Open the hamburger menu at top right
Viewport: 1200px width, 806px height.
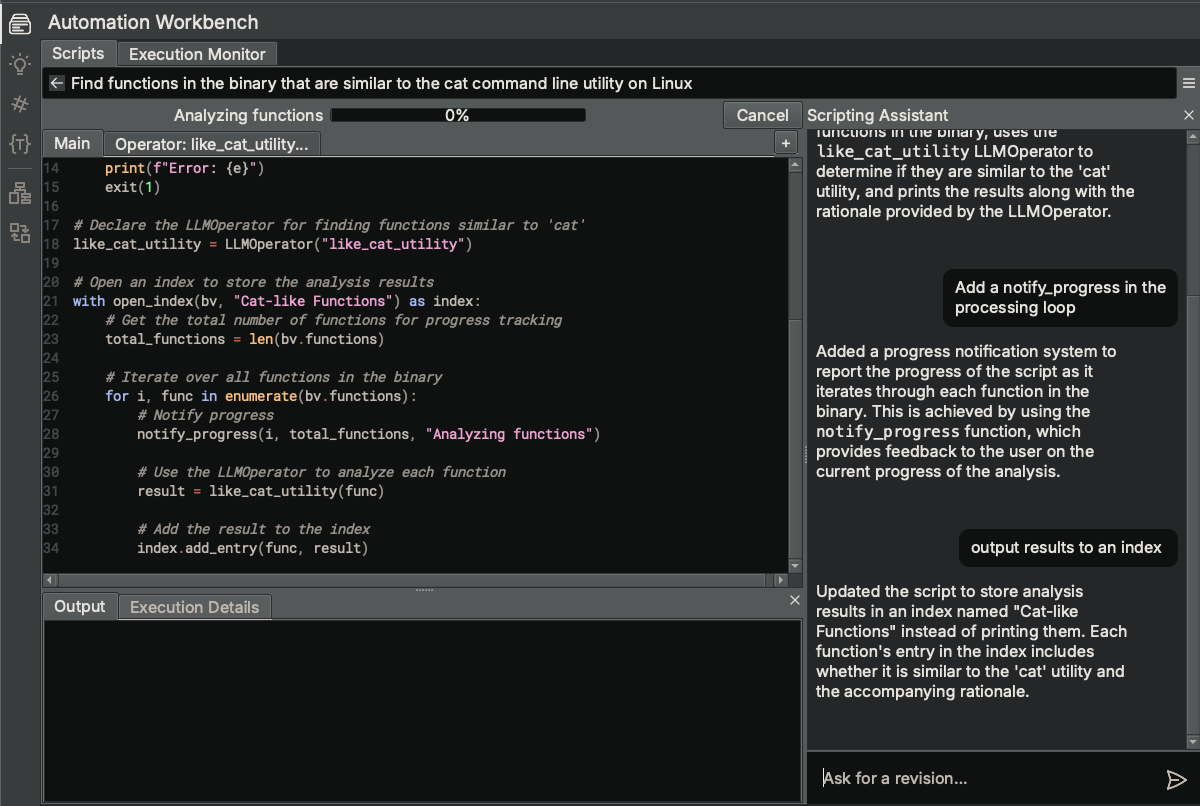tap(1188, 83)
